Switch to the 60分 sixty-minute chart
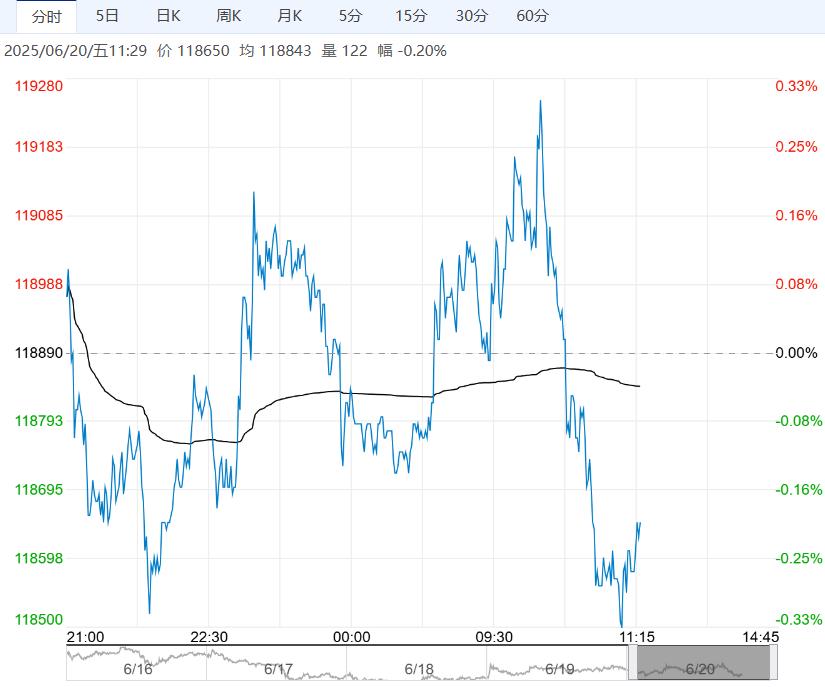 pos(532,16)
